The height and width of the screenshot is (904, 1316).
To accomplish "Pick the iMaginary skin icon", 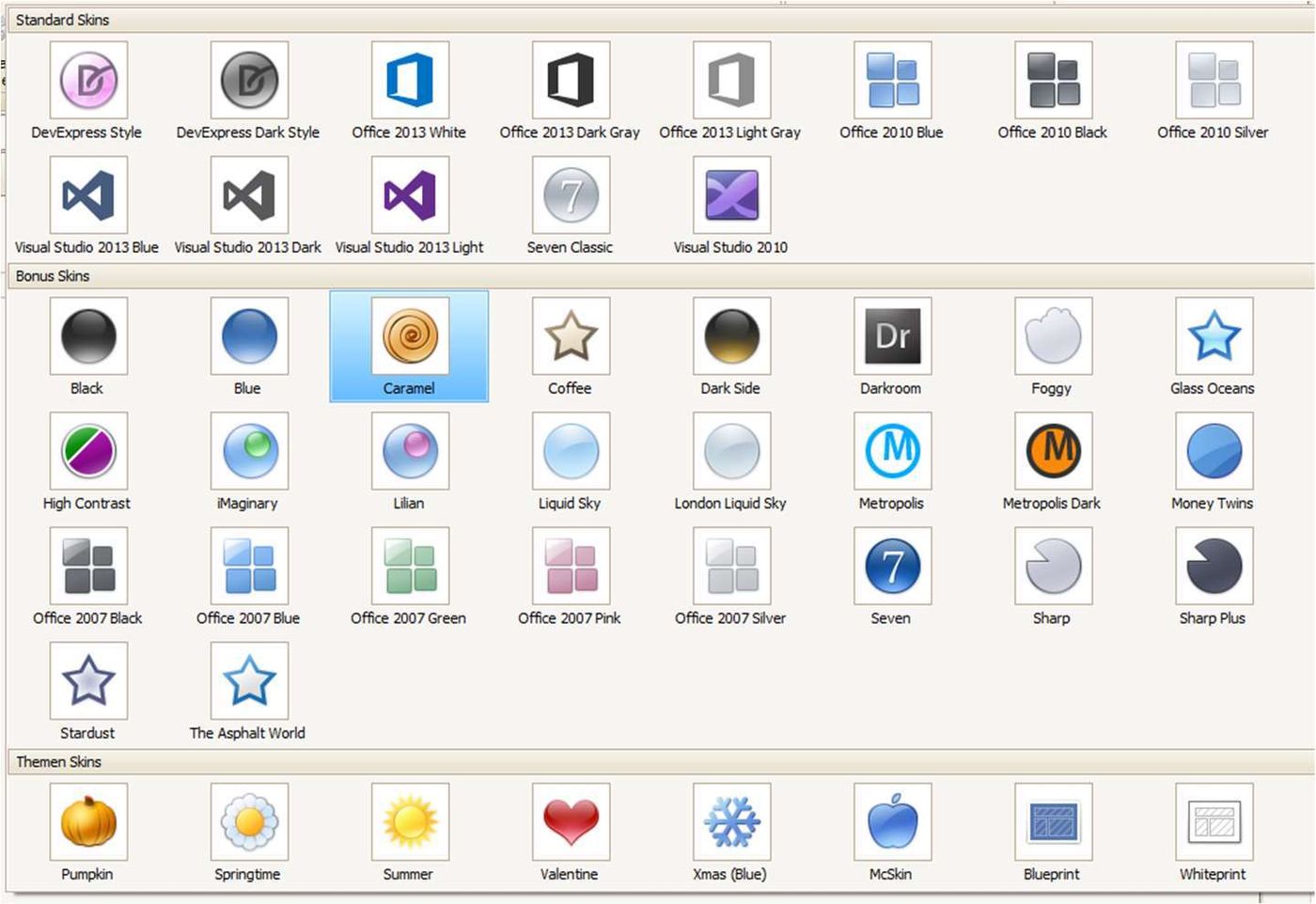I will pos(249,450).
